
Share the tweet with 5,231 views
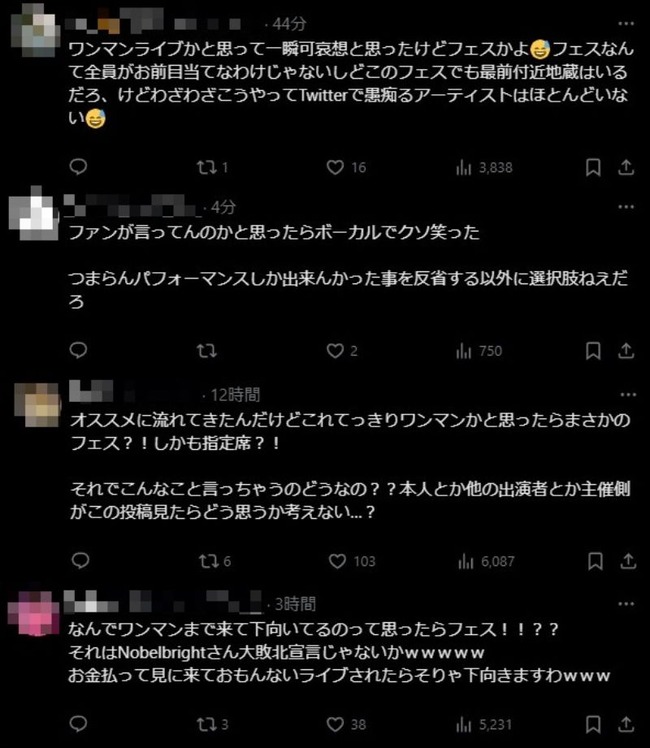626,724
